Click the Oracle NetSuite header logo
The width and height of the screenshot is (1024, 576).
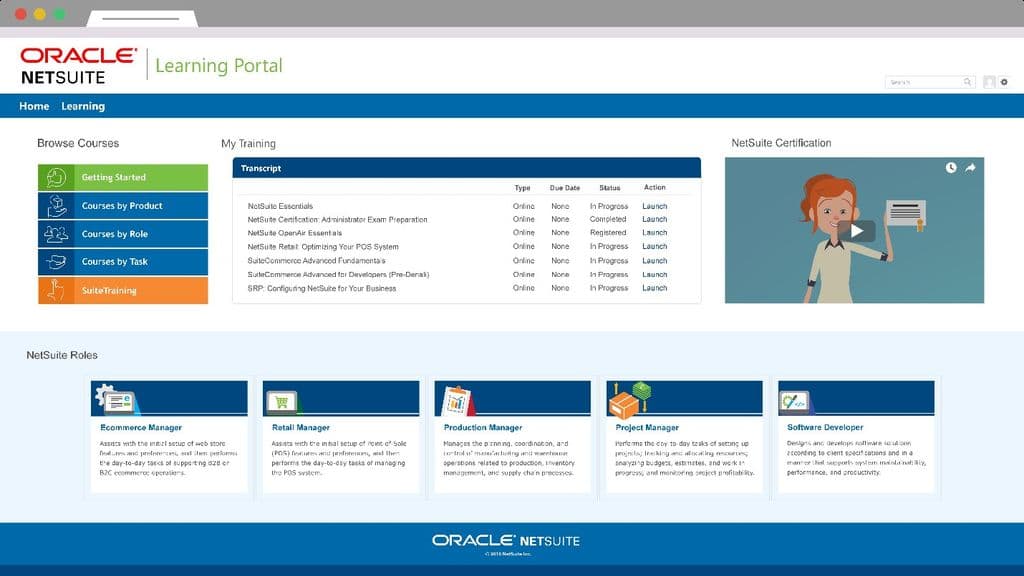[x=79, y=65]
